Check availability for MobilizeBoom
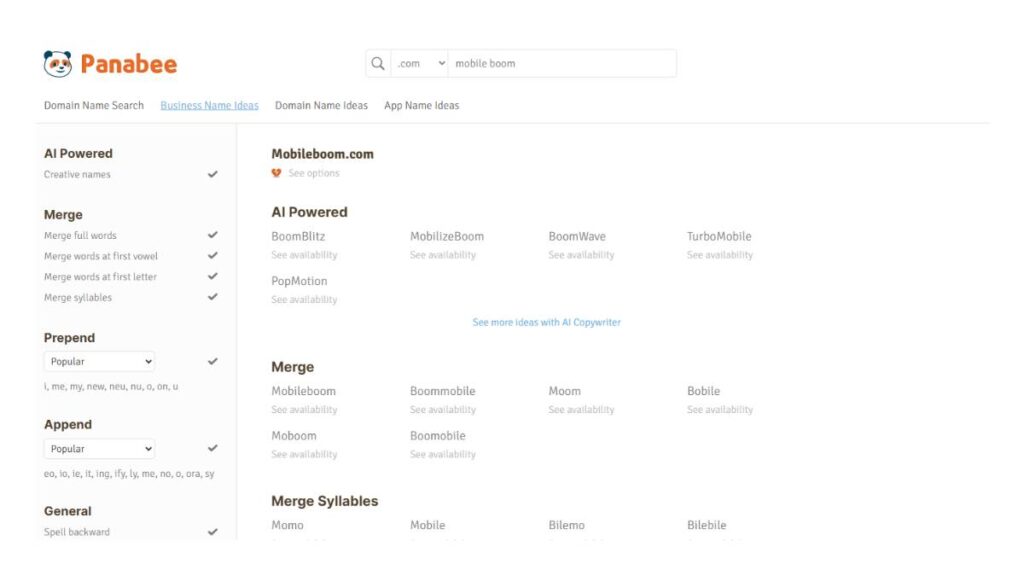Screen dimensions: 1024x576 click(x=443, y=255)
